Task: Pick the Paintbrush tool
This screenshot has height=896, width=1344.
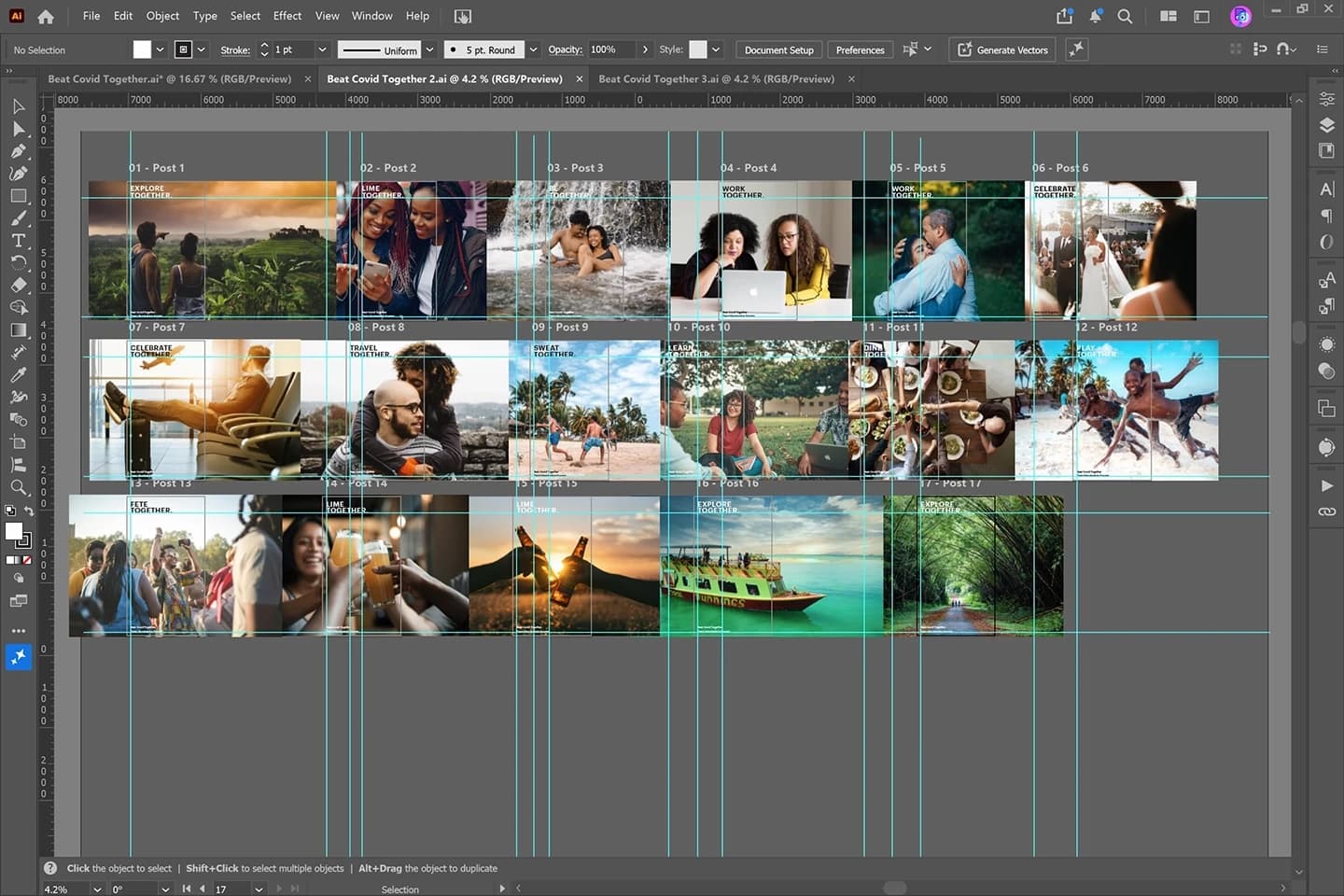Action: click(18, 218)
